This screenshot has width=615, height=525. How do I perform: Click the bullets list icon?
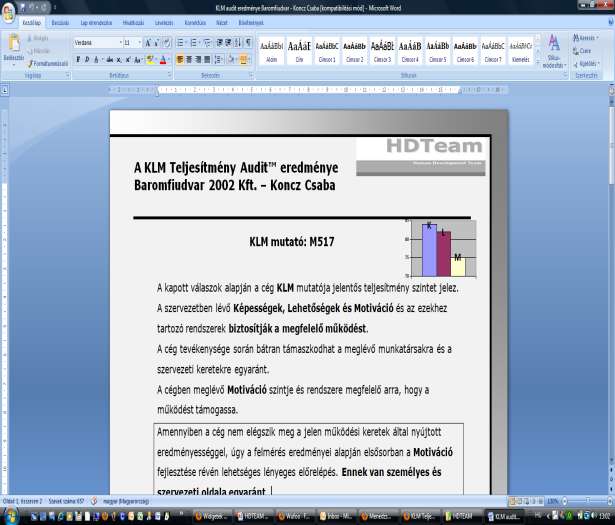pyautogui.click(x=180, y=43)
